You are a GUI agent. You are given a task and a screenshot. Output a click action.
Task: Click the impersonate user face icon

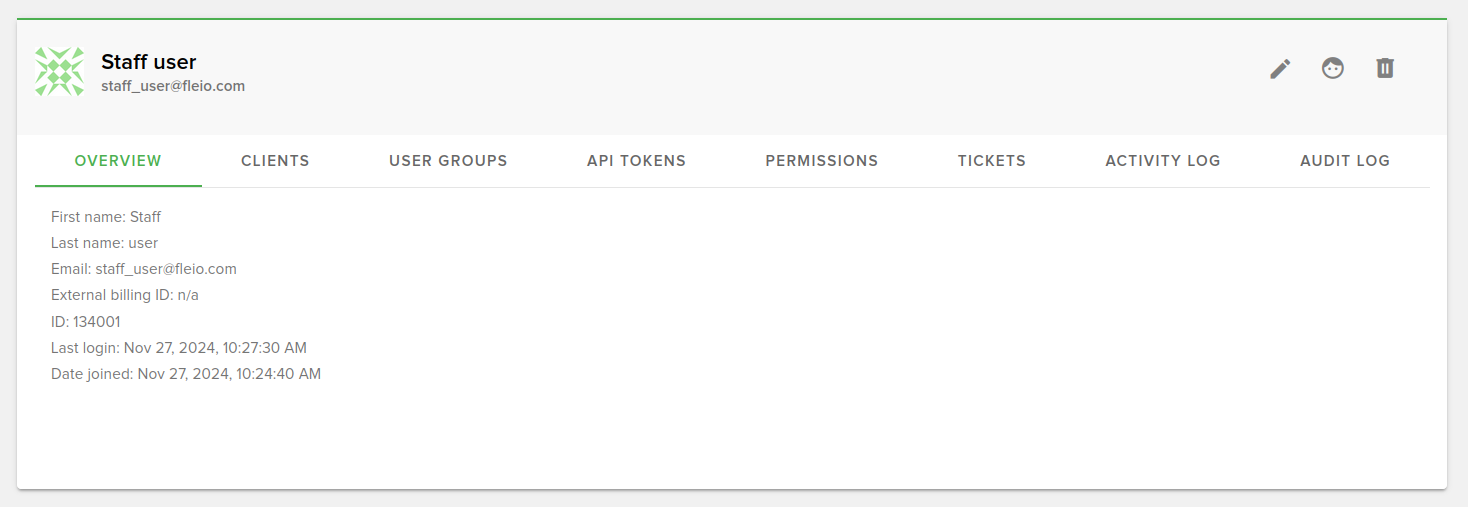coord(1332,68)
